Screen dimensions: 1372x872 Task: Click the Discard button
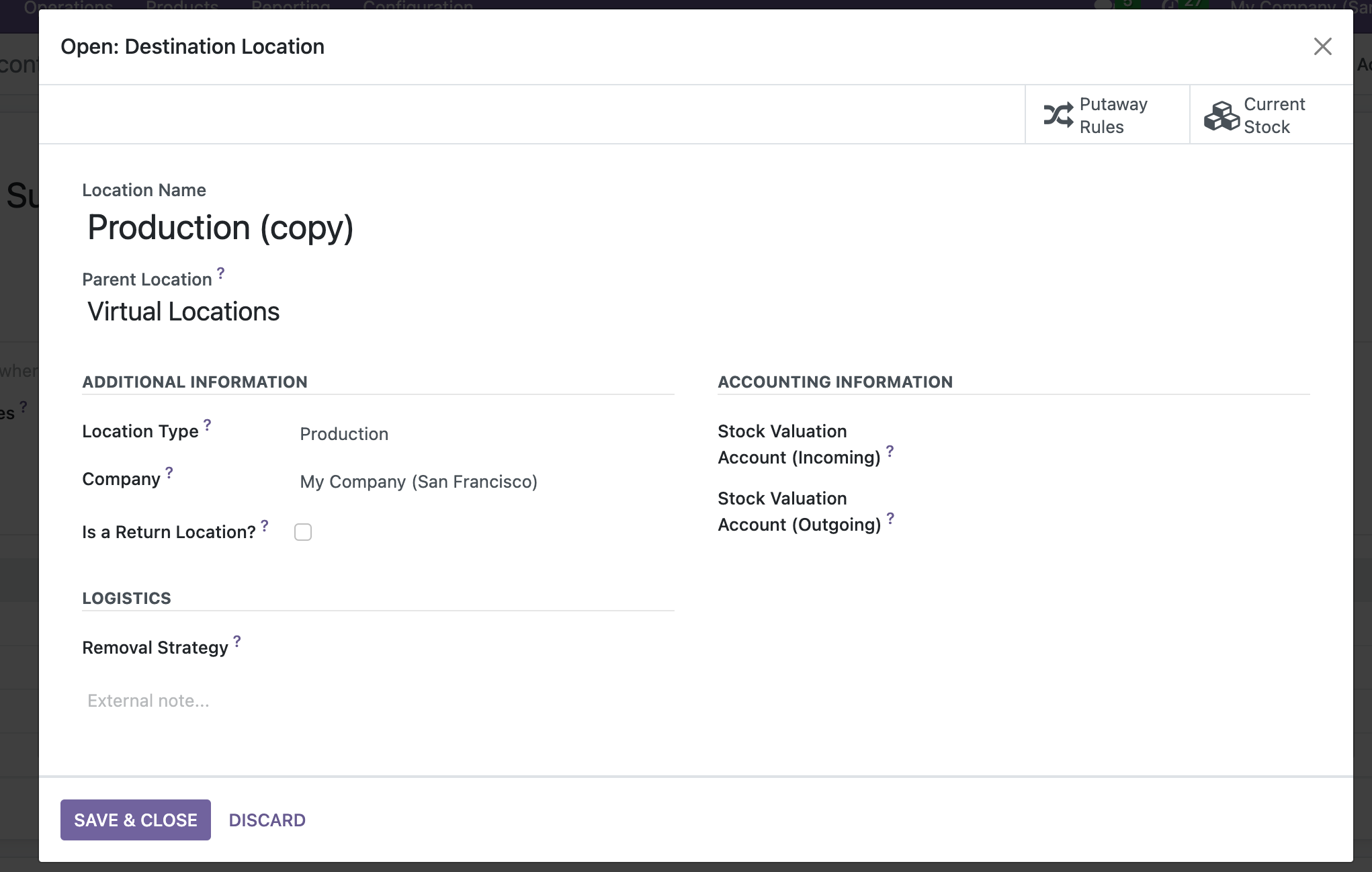(x=267, y=820)
